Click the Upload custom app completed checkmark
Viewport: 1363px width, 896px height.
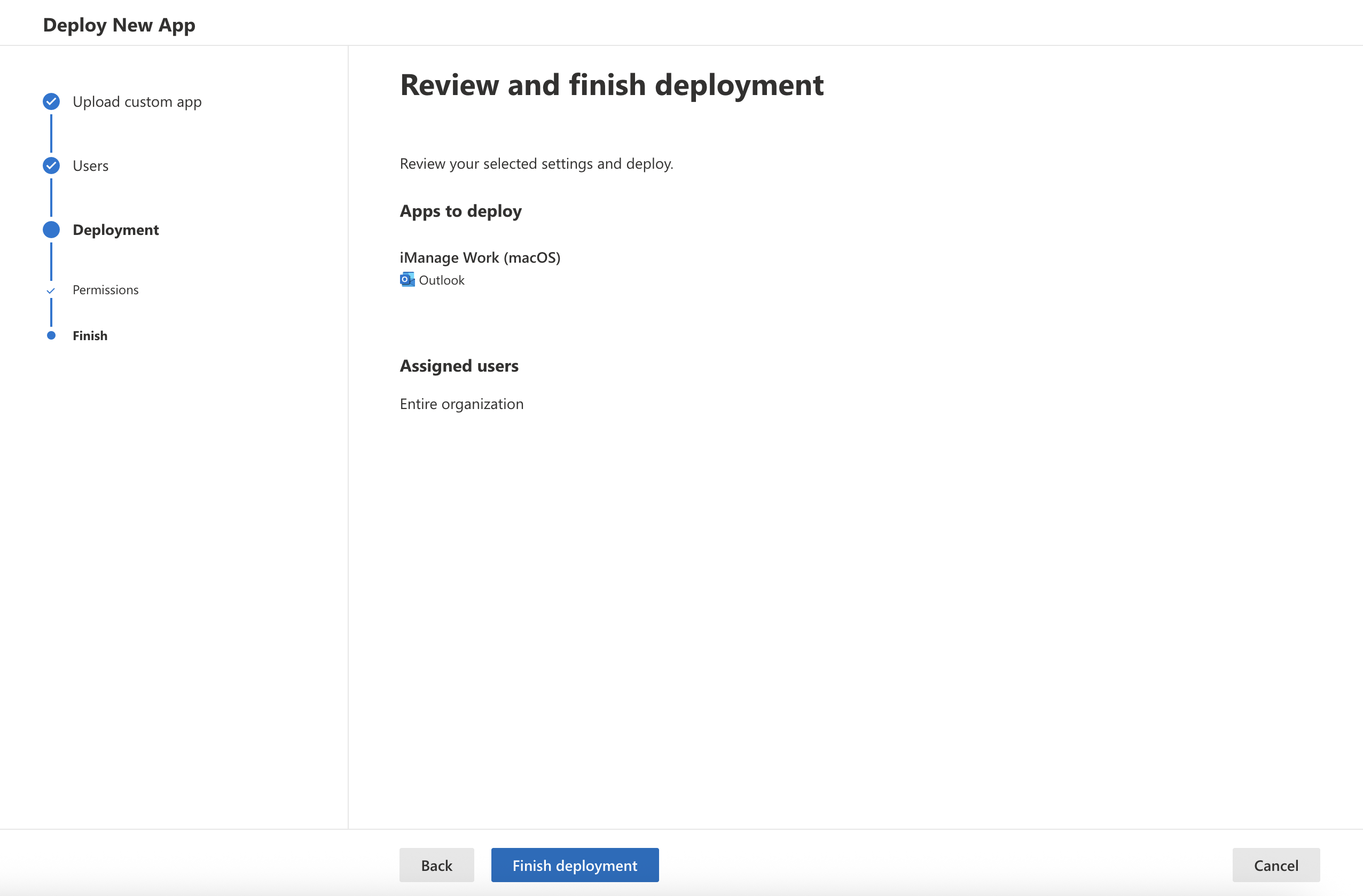click(51, 101)
